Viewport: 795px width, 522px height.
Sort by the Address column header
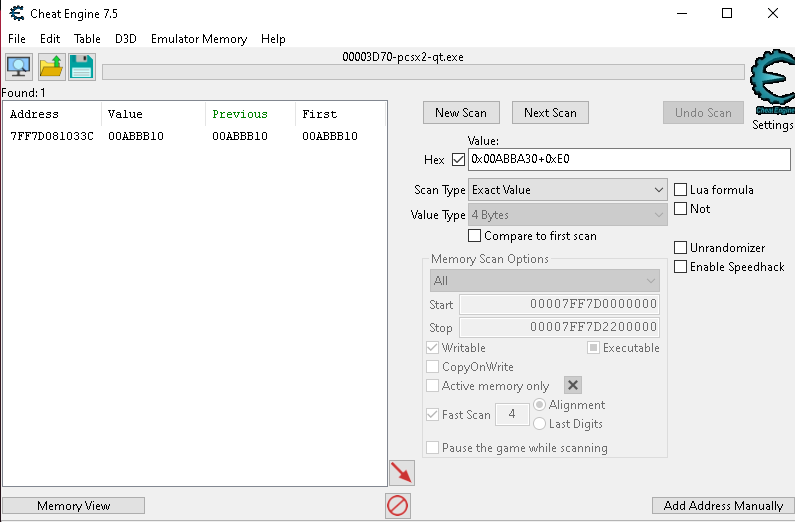[52, 114]
